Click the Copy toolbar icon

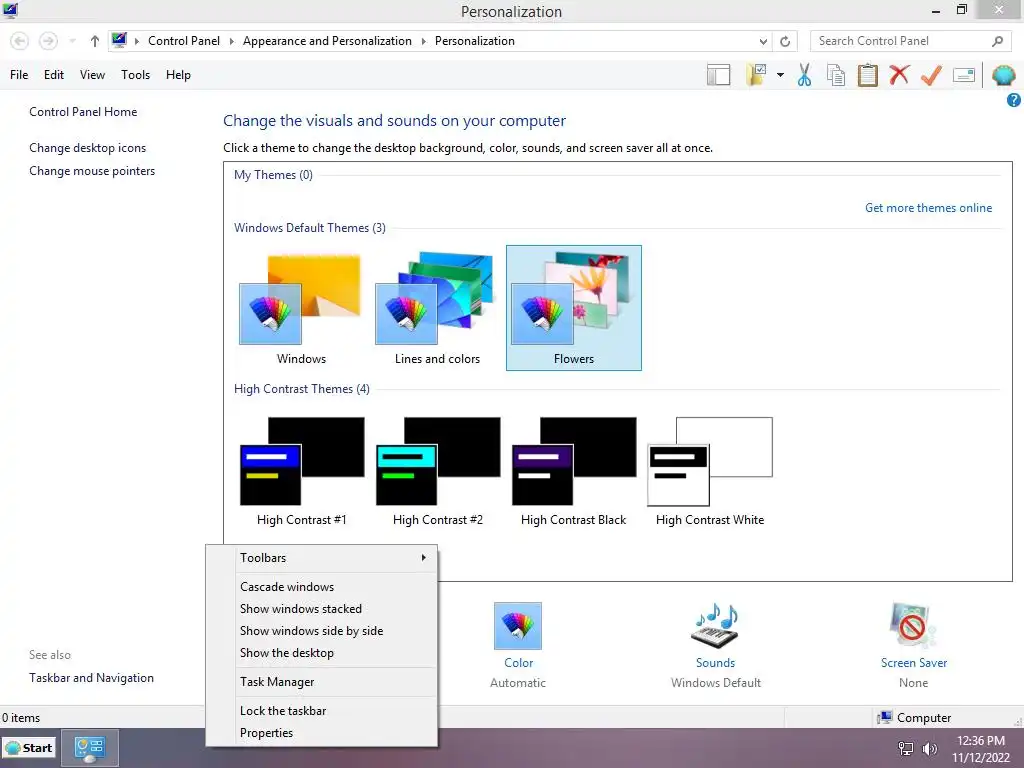tap(836, 75)
